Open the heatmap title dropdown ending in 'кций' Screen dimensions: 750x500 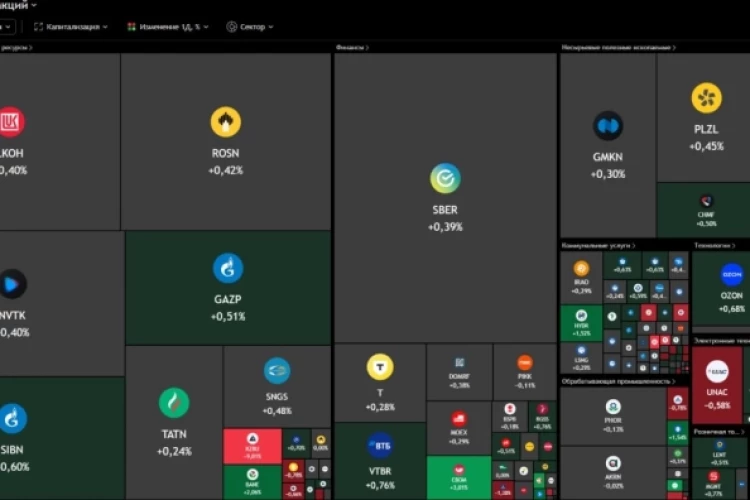pyautogui.click(x=18, y=5)
